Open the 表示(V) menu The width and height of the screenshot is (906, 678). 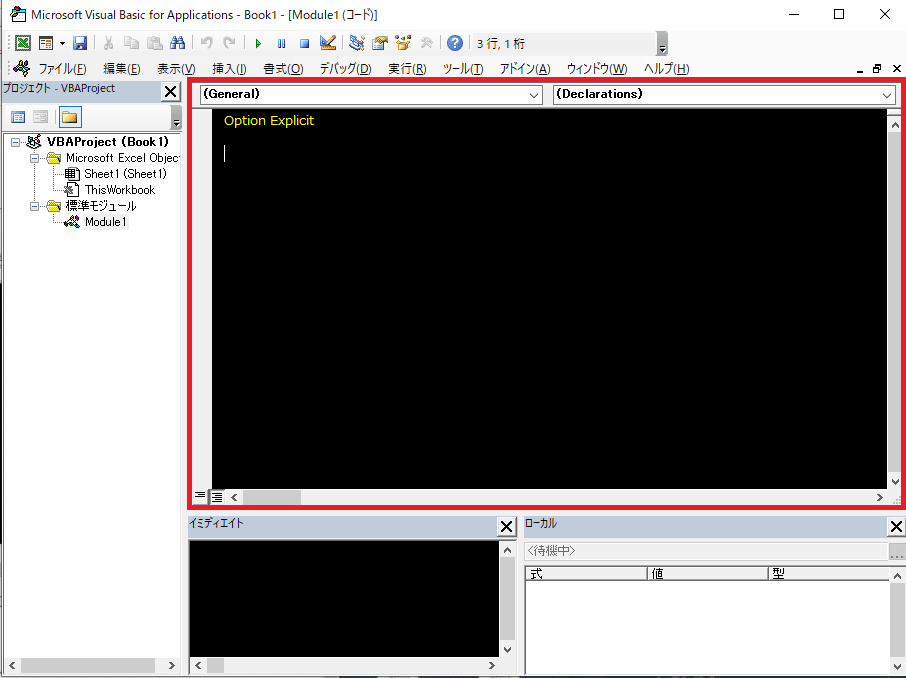176,69
